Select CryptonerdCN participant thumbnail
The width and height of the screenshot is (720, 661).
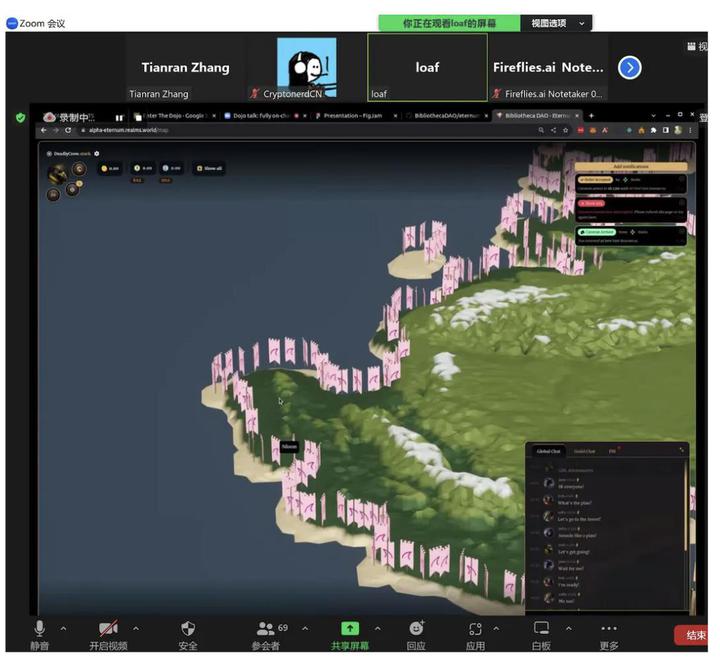click(307, 67)
